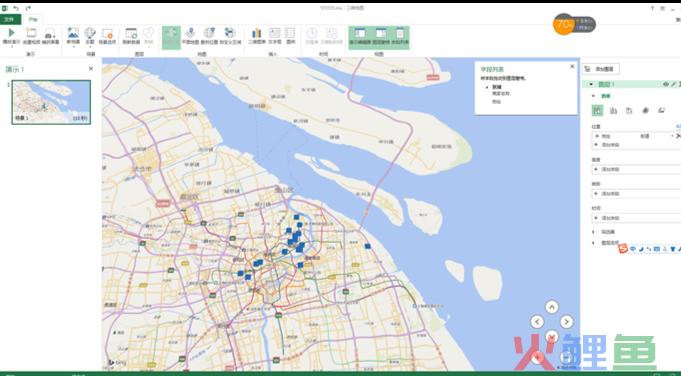Click the Capture Screen camera icon
This screenshot has width=681, height=376.
coord(50,33)
